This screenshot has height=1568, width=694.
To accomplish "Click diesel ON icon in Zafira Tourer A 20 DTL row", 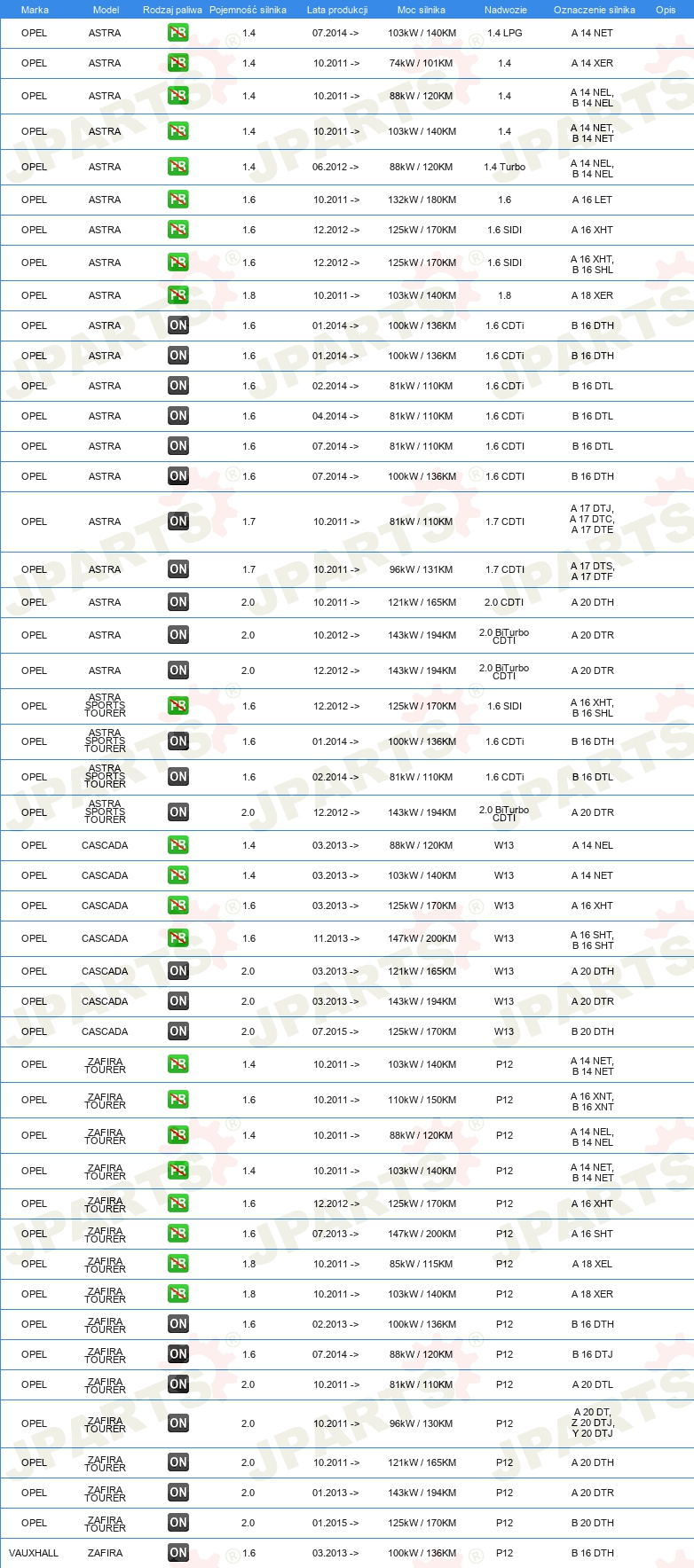I will 177,1384.
